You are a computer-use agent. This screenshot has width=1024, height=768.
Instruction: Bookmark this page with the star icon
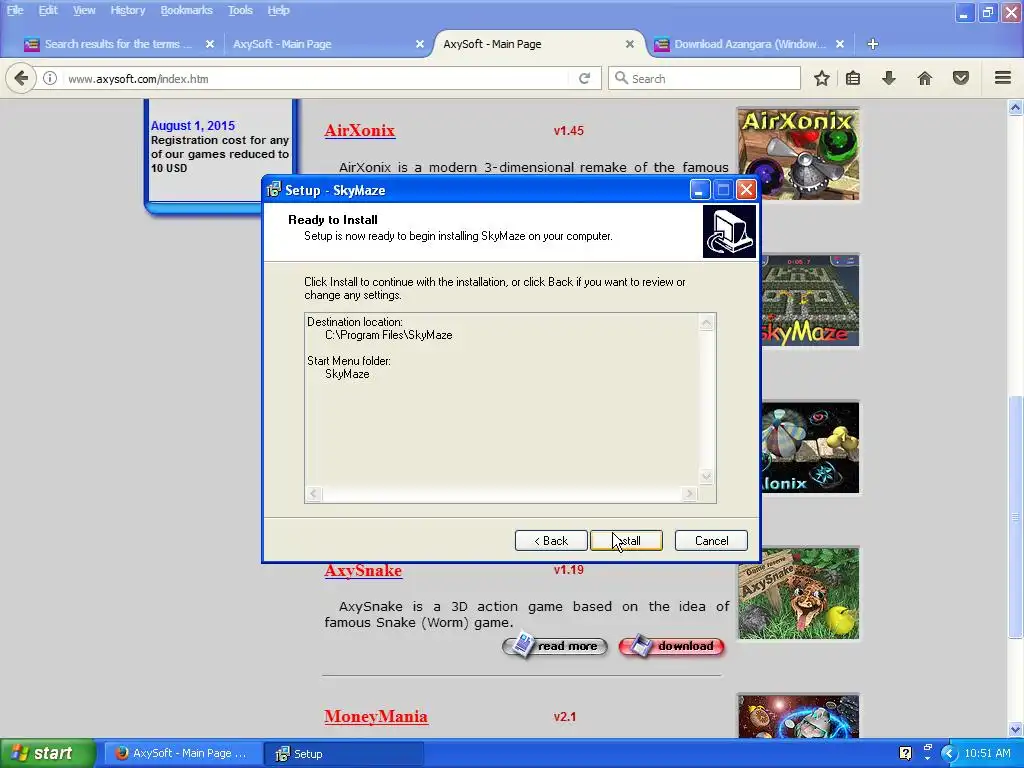pos(822,78)
